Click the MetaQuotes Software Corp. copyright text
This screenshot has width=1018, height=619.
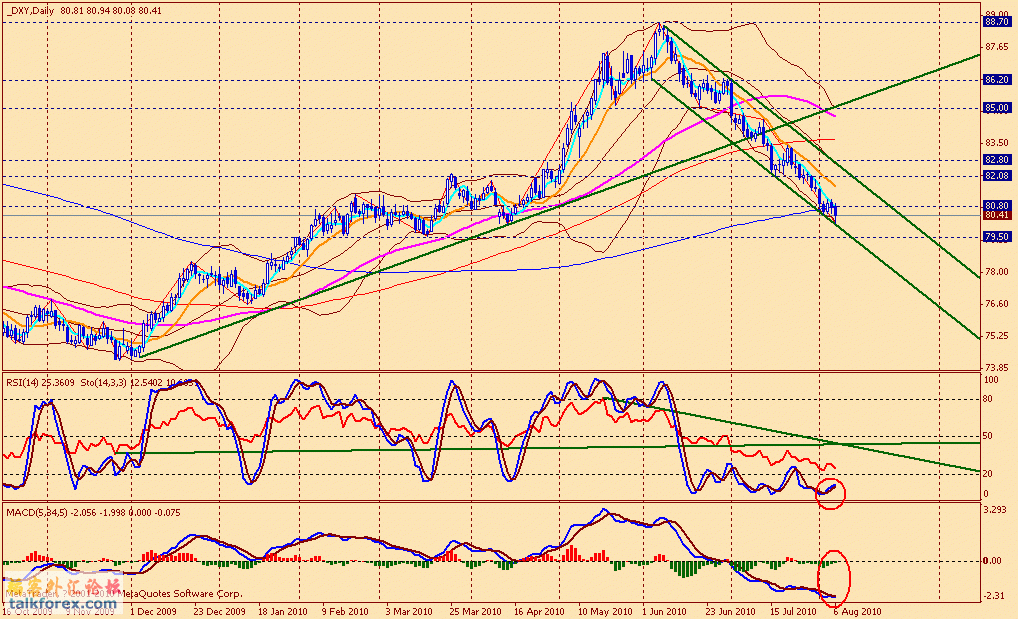[x=181, y=593]
